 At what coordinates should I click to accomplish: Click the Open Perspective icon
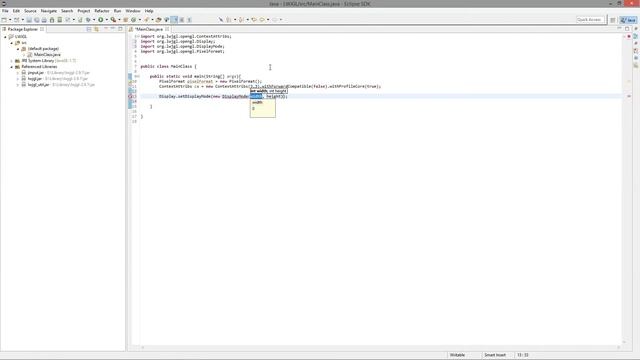click(613, 20)
